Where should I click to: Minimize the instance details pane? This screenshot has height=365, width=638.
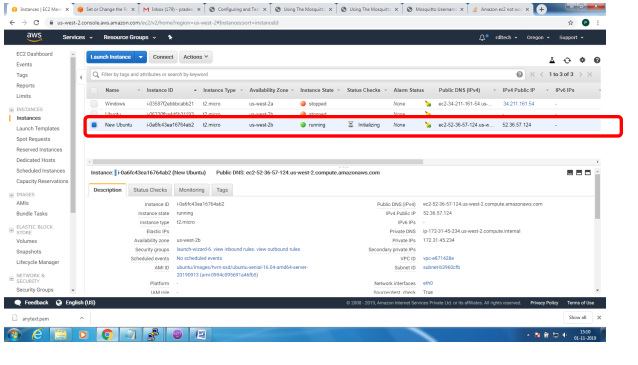pos(570,173)
